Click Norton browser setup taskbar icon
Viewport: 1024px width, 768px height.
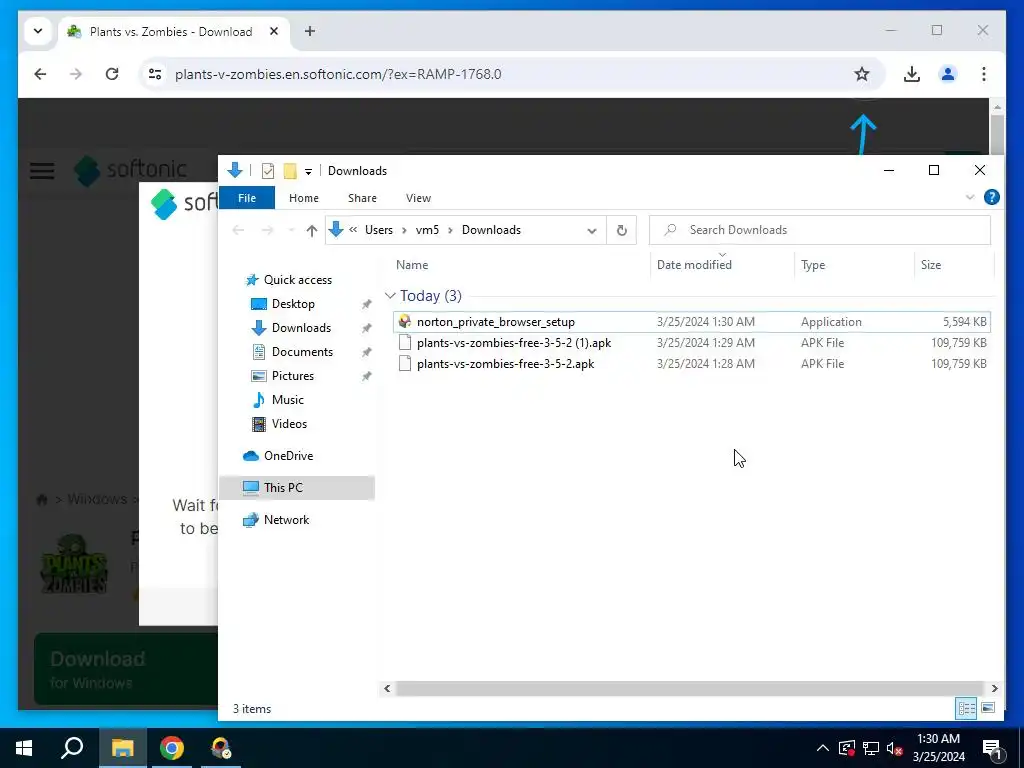221,748
